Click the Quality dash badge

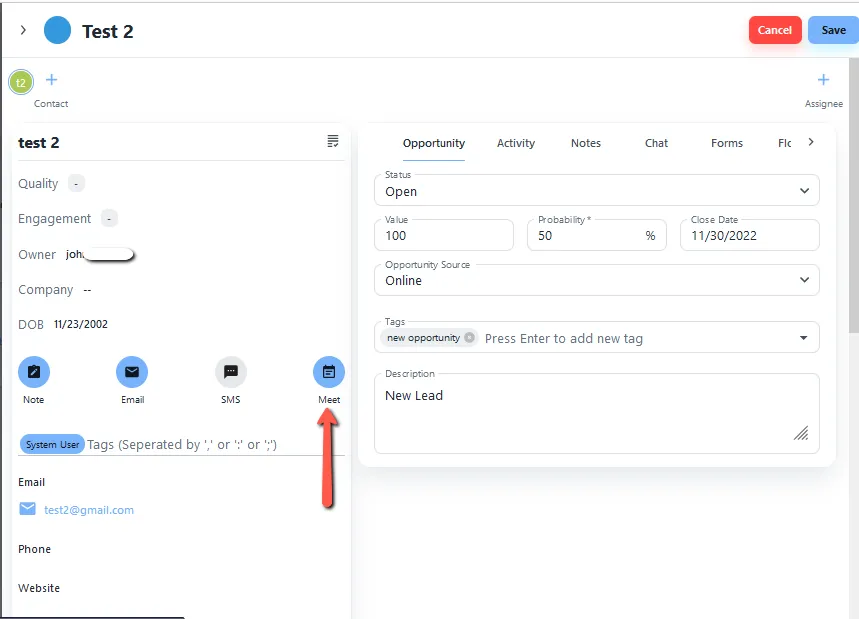[x=76, y=184]
